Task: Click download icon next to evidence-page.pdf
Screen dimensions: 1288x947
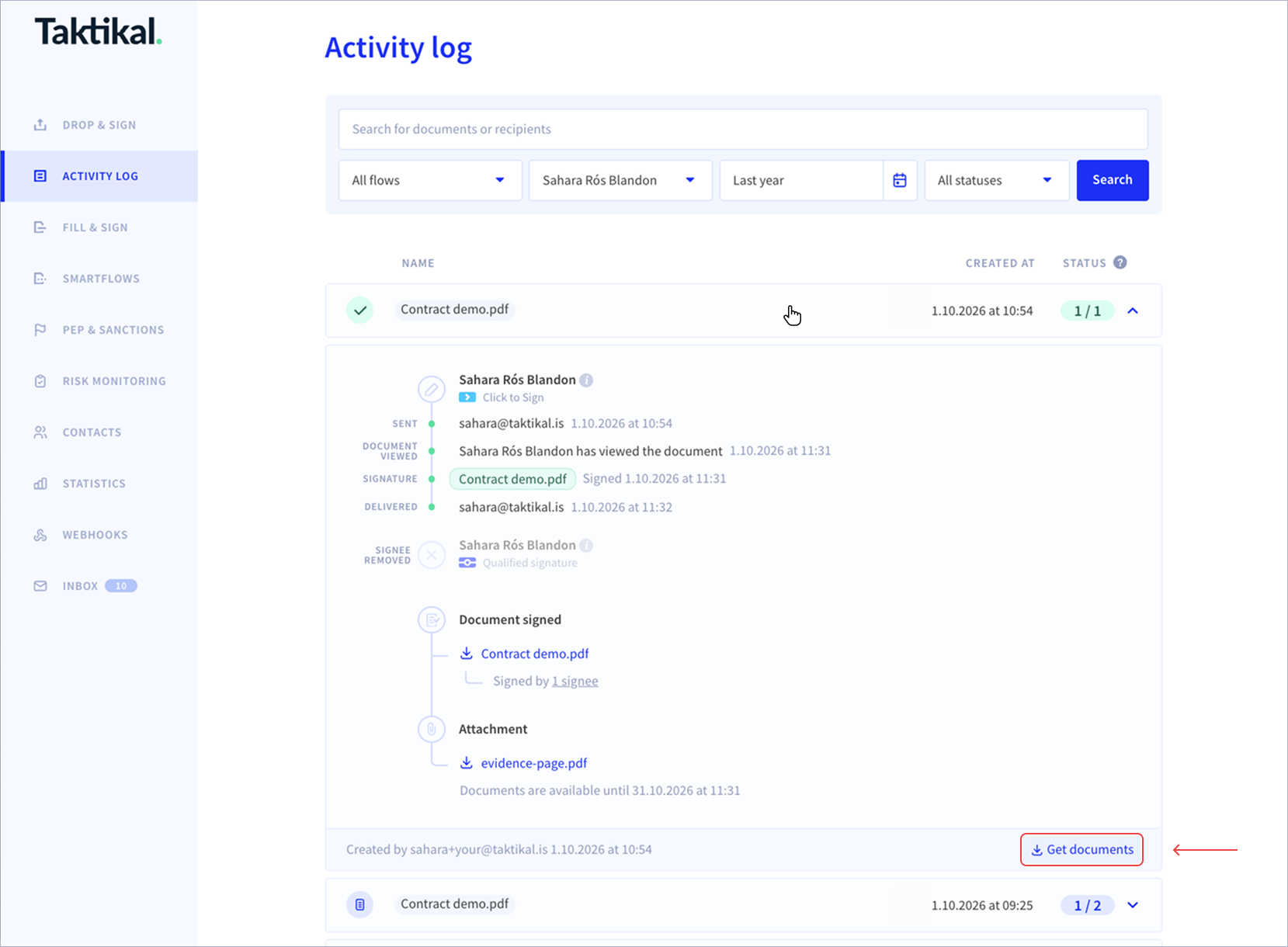Action: click(467, 763)
